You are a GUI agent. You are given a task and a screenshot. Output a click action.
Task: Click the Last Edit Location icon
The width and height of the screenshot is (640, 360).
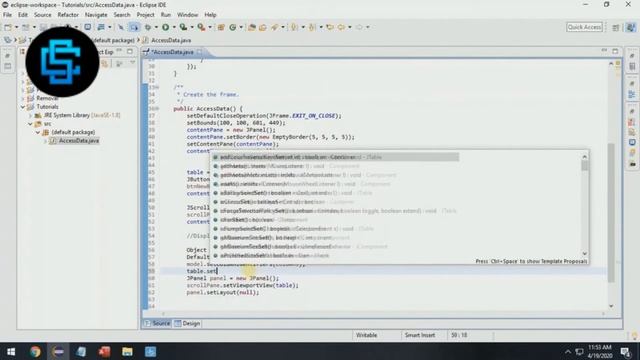click(330, 27)
